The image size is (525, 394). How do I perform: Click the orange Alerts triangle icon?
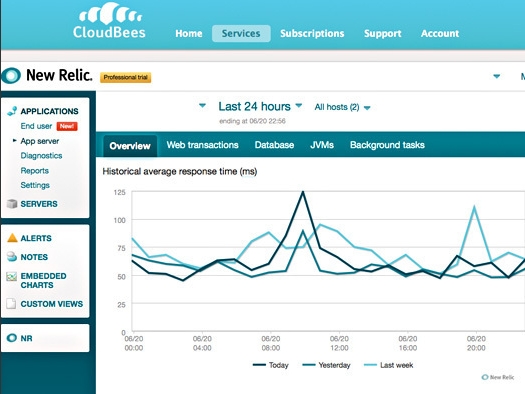(12, 238)
